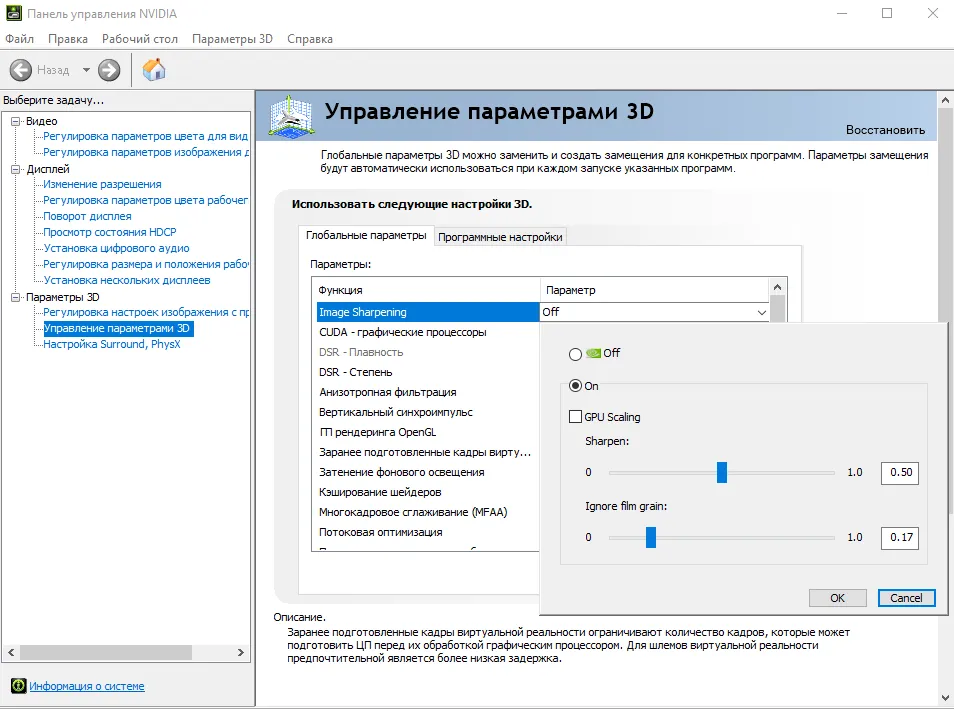Viewport: 954px width, 709px height.
Task: Select the On radio button
Action: coord(575,386)
